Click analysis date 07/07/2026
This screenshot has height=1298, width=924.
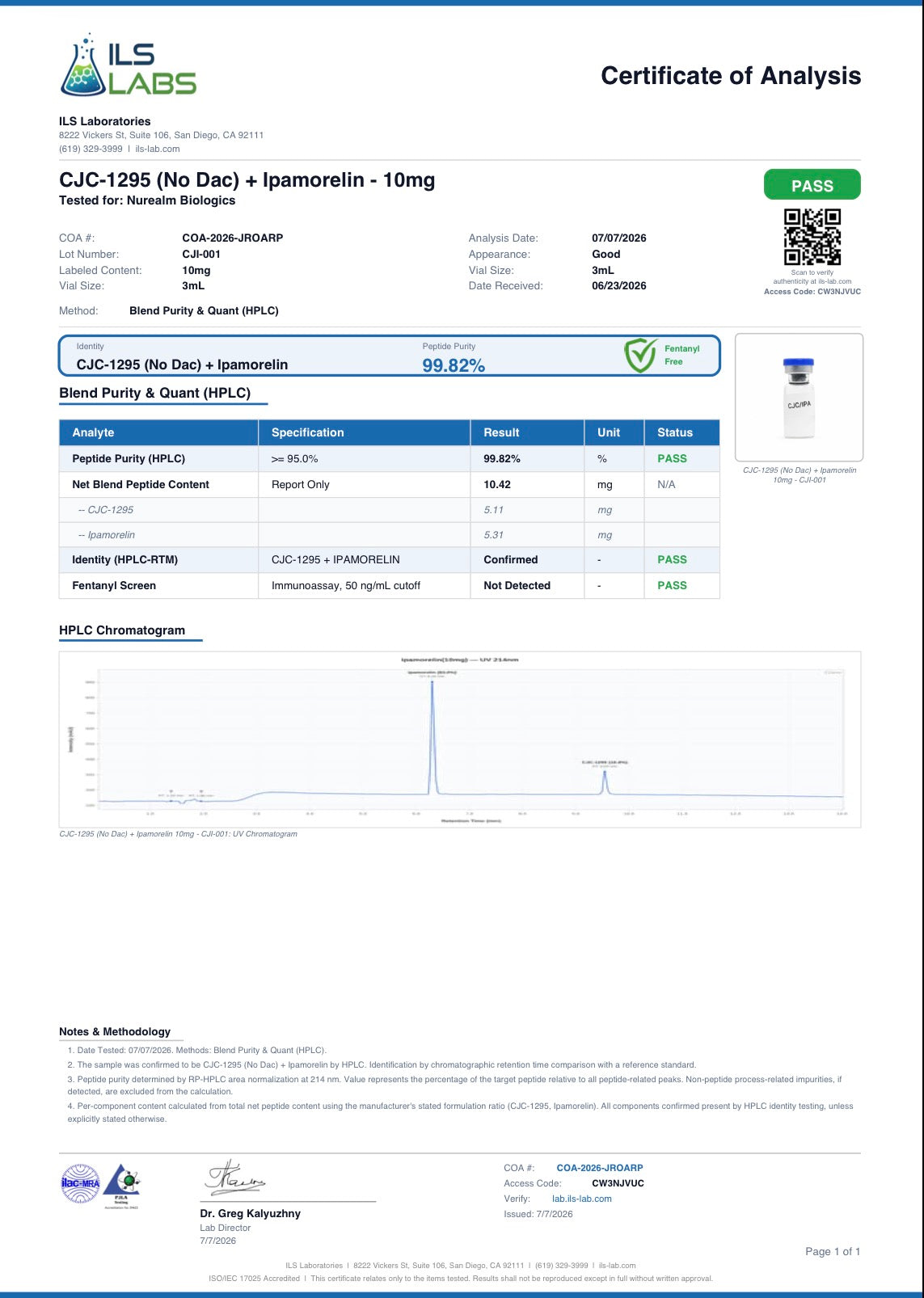[619, 238]
